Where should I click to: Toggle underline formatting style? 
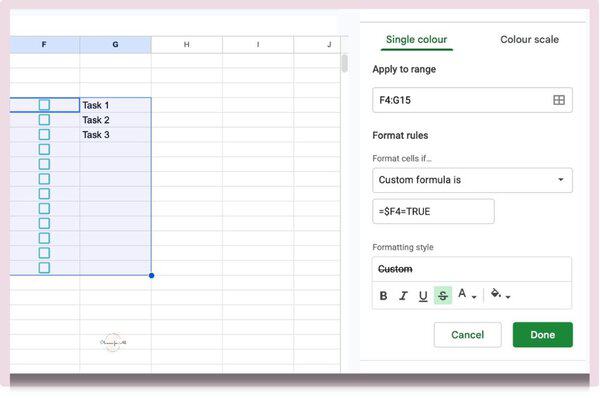[423, 296]
